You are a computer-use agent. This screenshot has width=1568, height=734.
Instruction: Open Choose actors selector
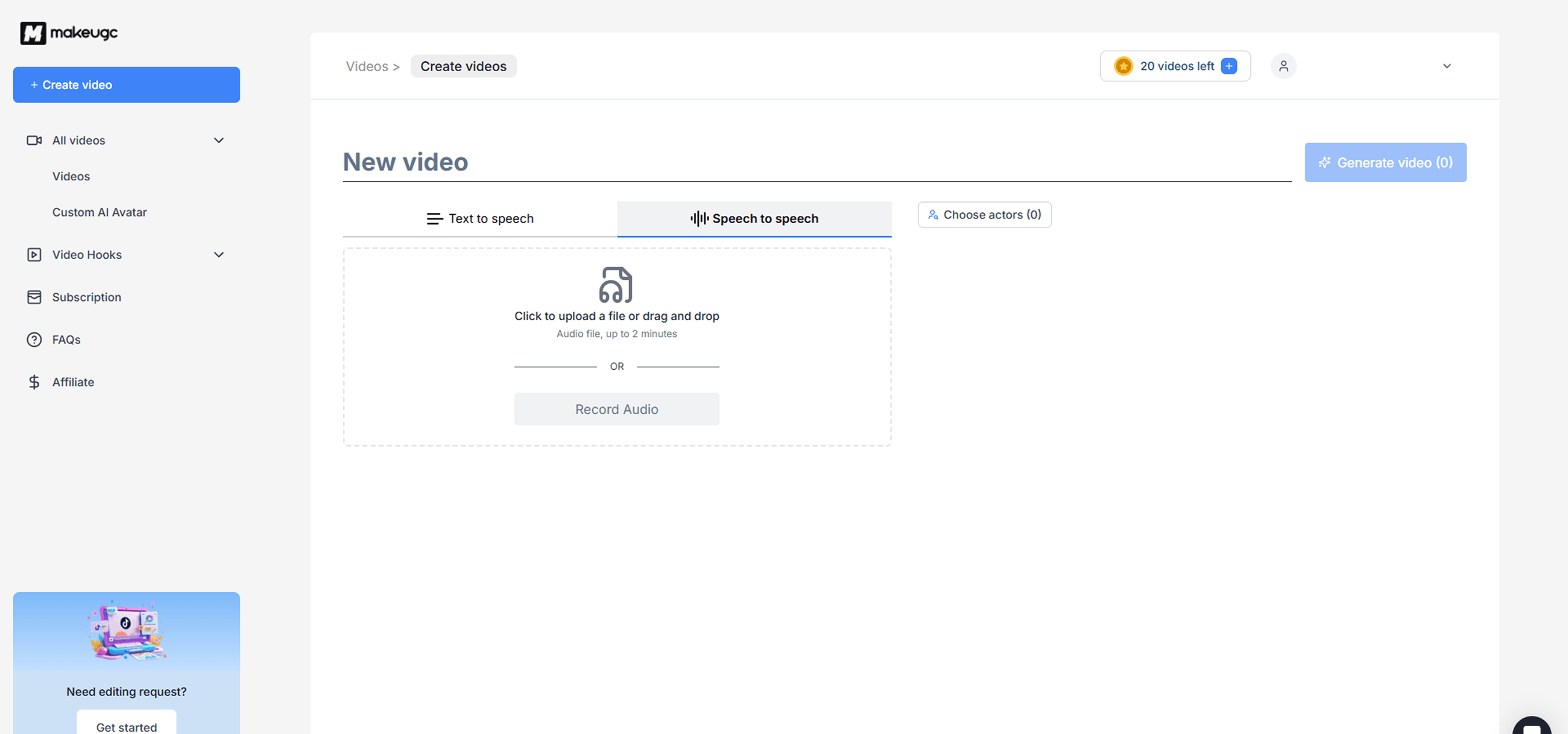tap(984, 214)
